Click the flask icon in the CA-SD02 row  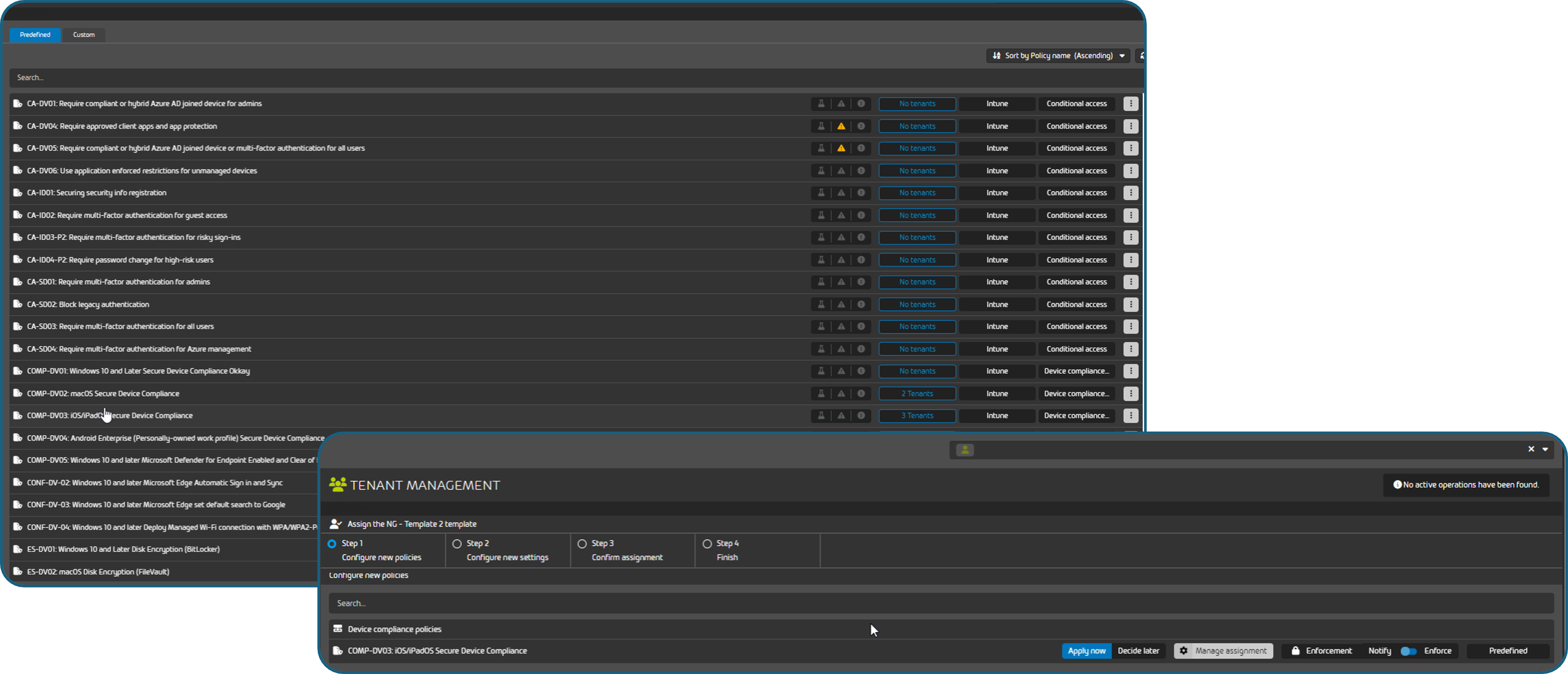821,304
